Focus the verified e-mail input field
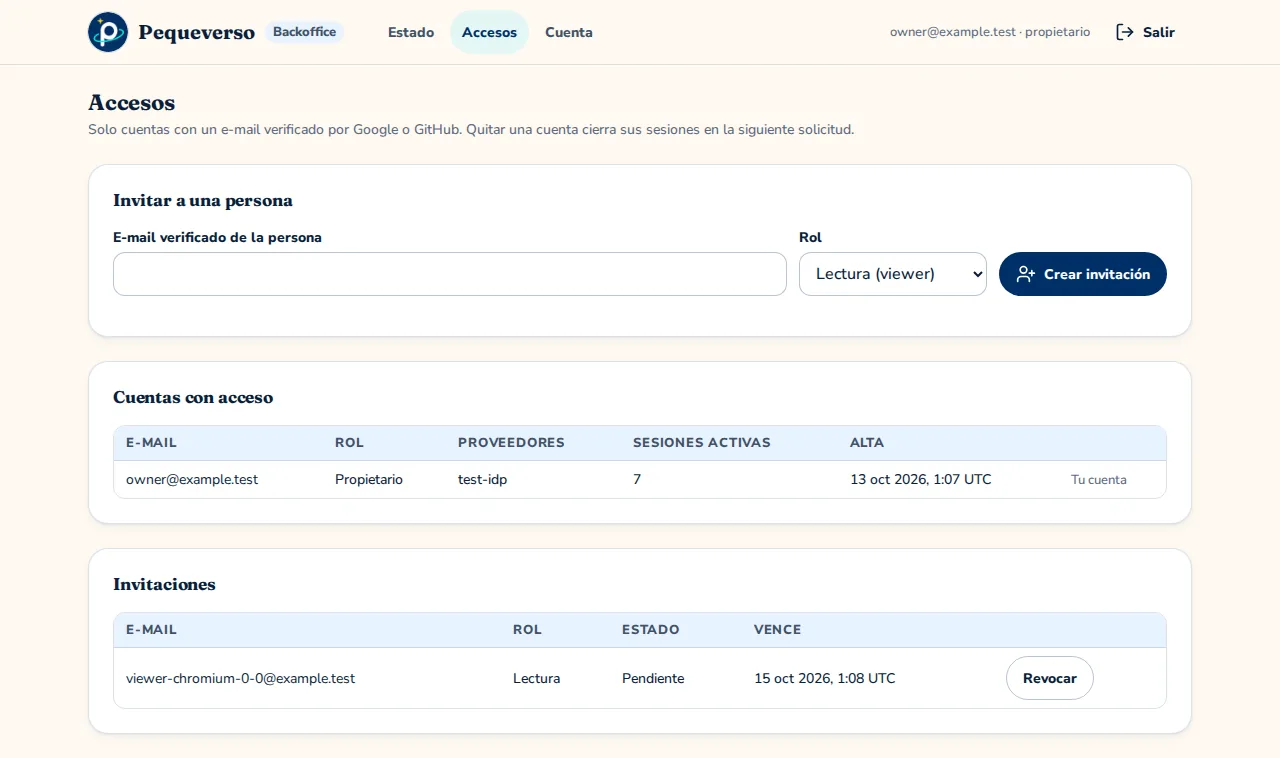 coord(450,274)
